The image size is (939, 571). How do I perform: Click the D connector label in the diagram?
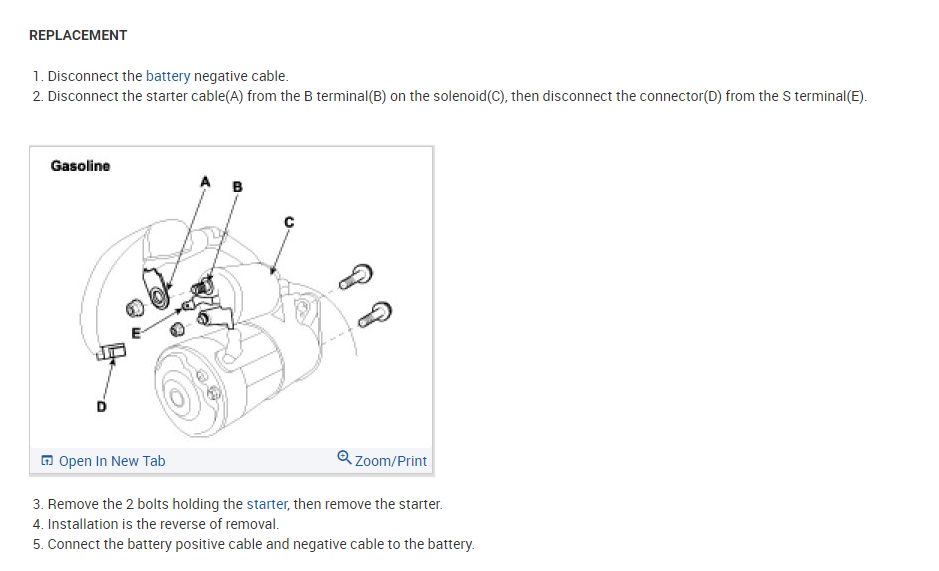pos(101,407)
